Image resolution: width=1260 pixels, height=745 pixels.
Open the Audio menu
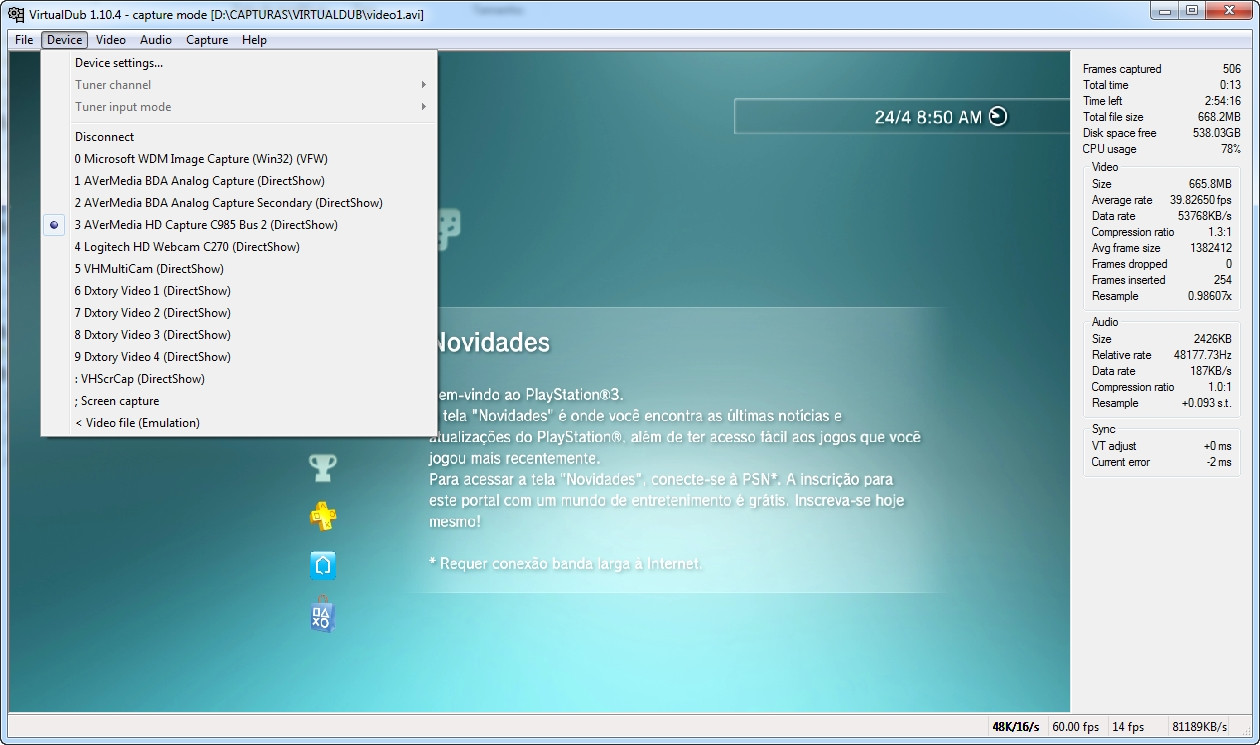tap(155, 40)
